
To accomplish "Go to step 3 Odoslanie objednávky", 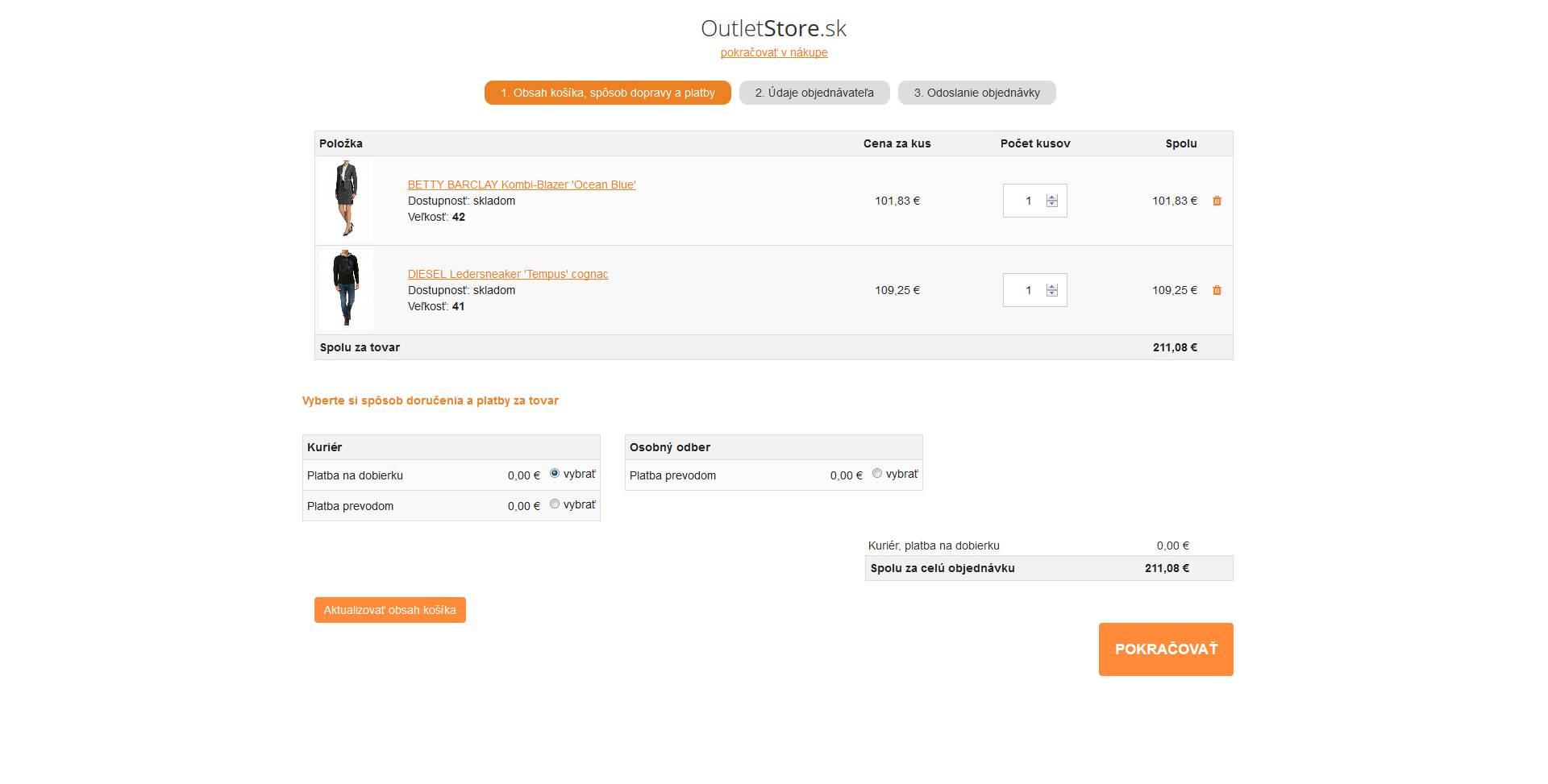I will click(976, 93).
